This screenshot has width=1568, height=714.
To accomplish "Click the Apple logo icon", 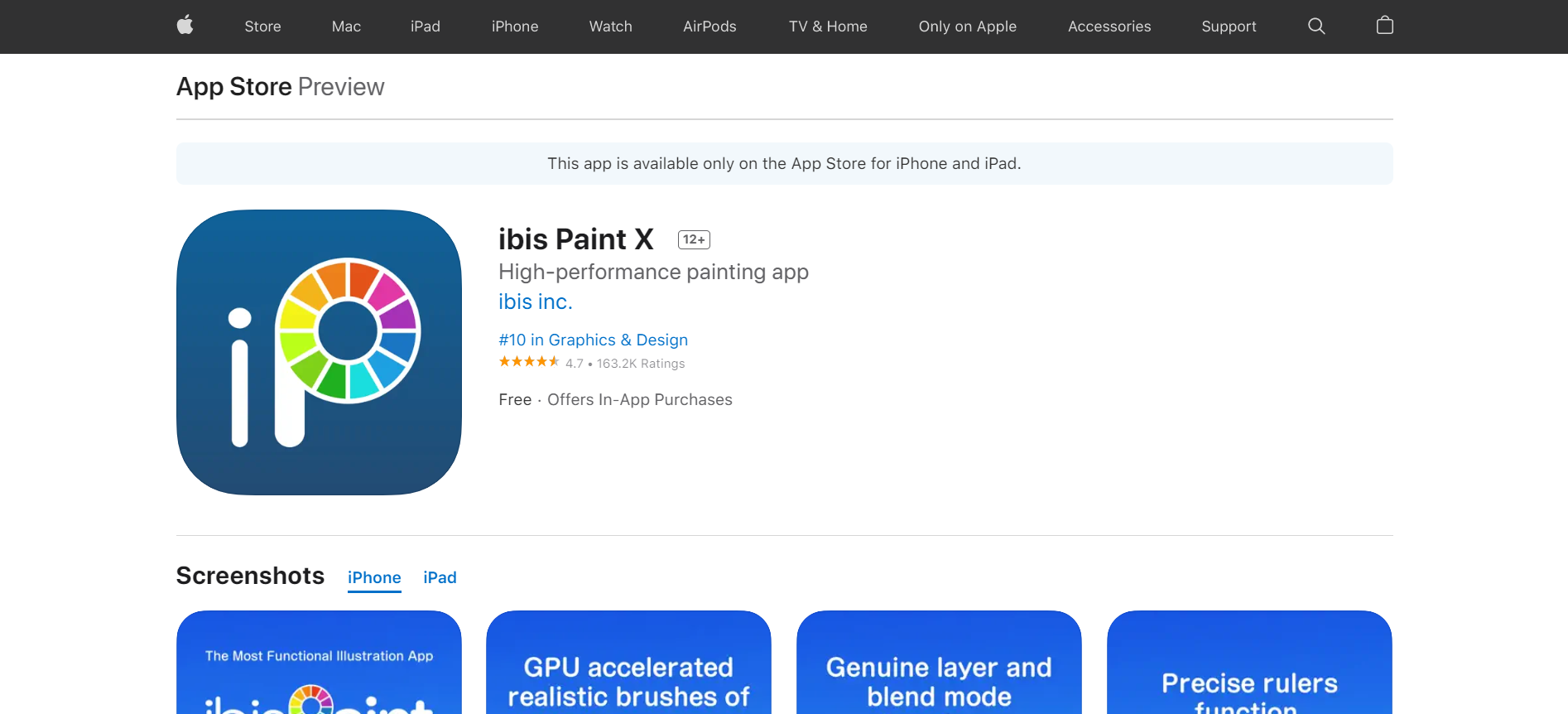I will click(x=185, y=26).
